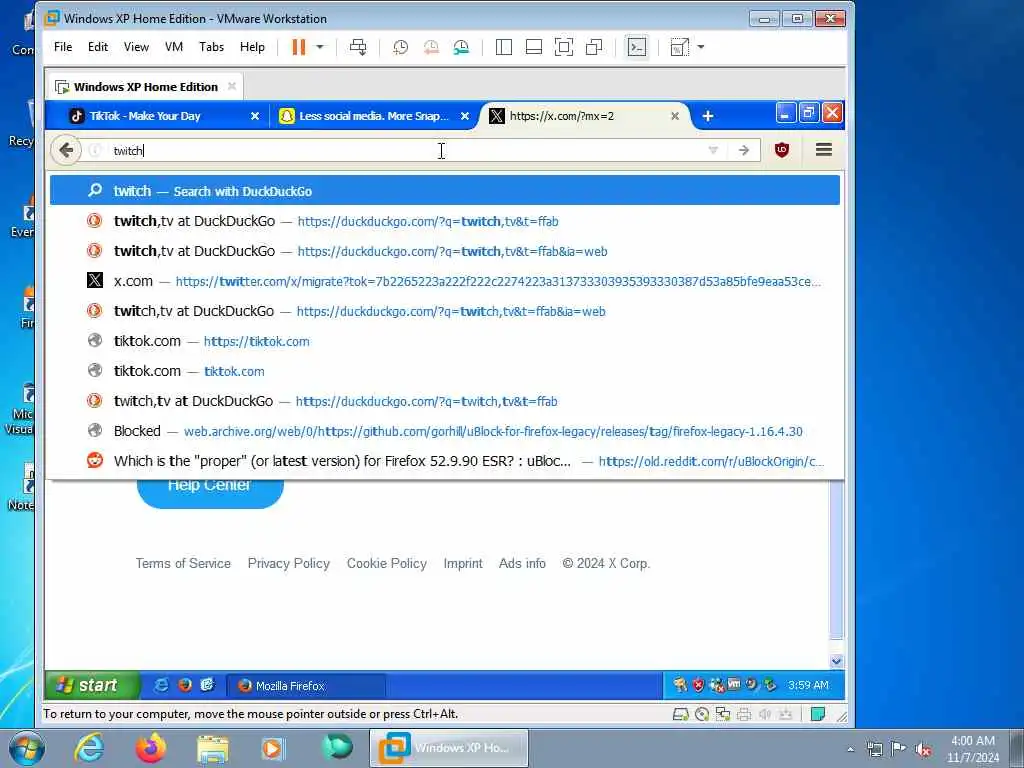Switch to the Snapchat browser tab
This screenshot has height=768, width=1024.
[x=374, y=116]
